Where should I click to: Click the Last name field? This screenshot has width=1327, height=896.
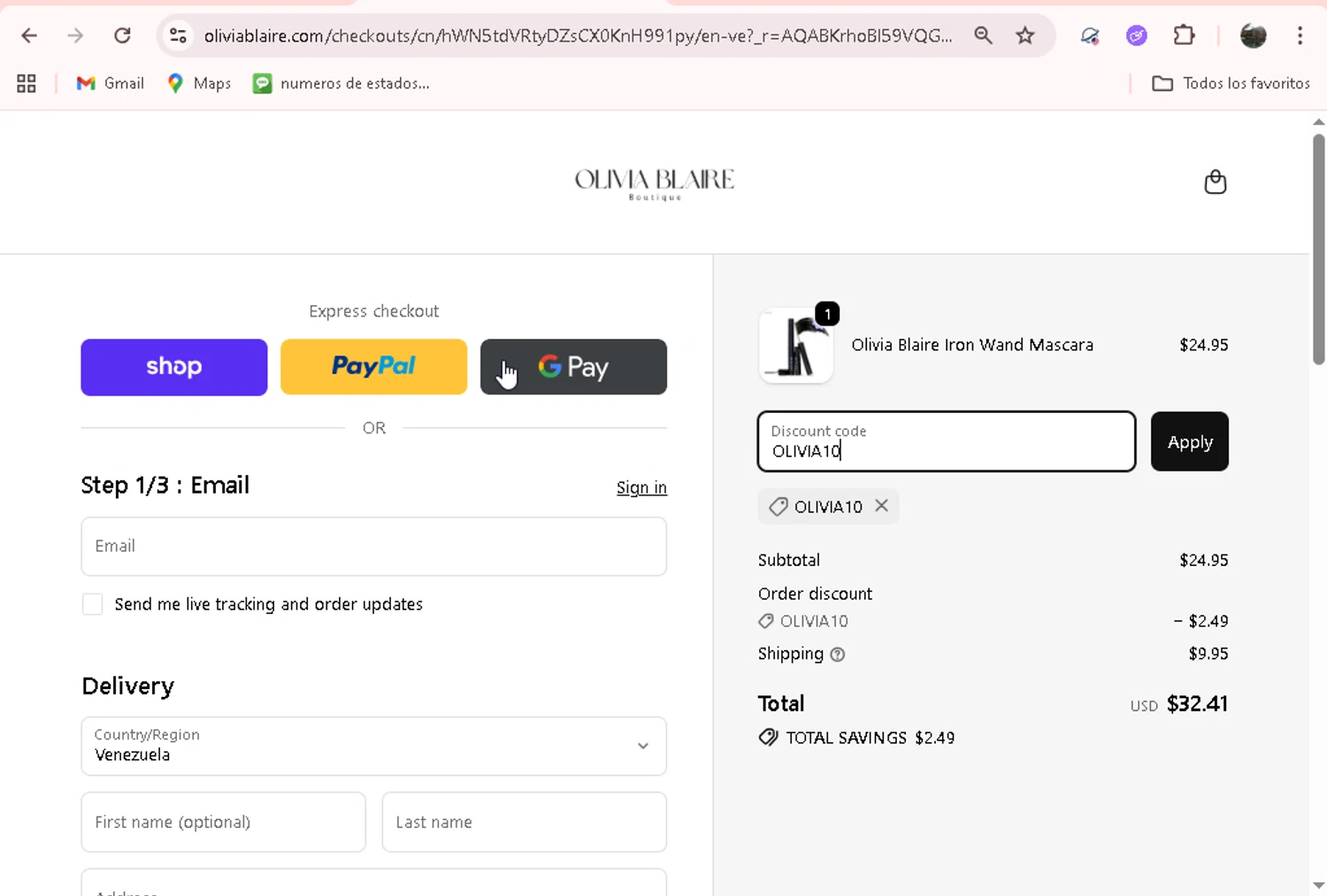[524, 822]
